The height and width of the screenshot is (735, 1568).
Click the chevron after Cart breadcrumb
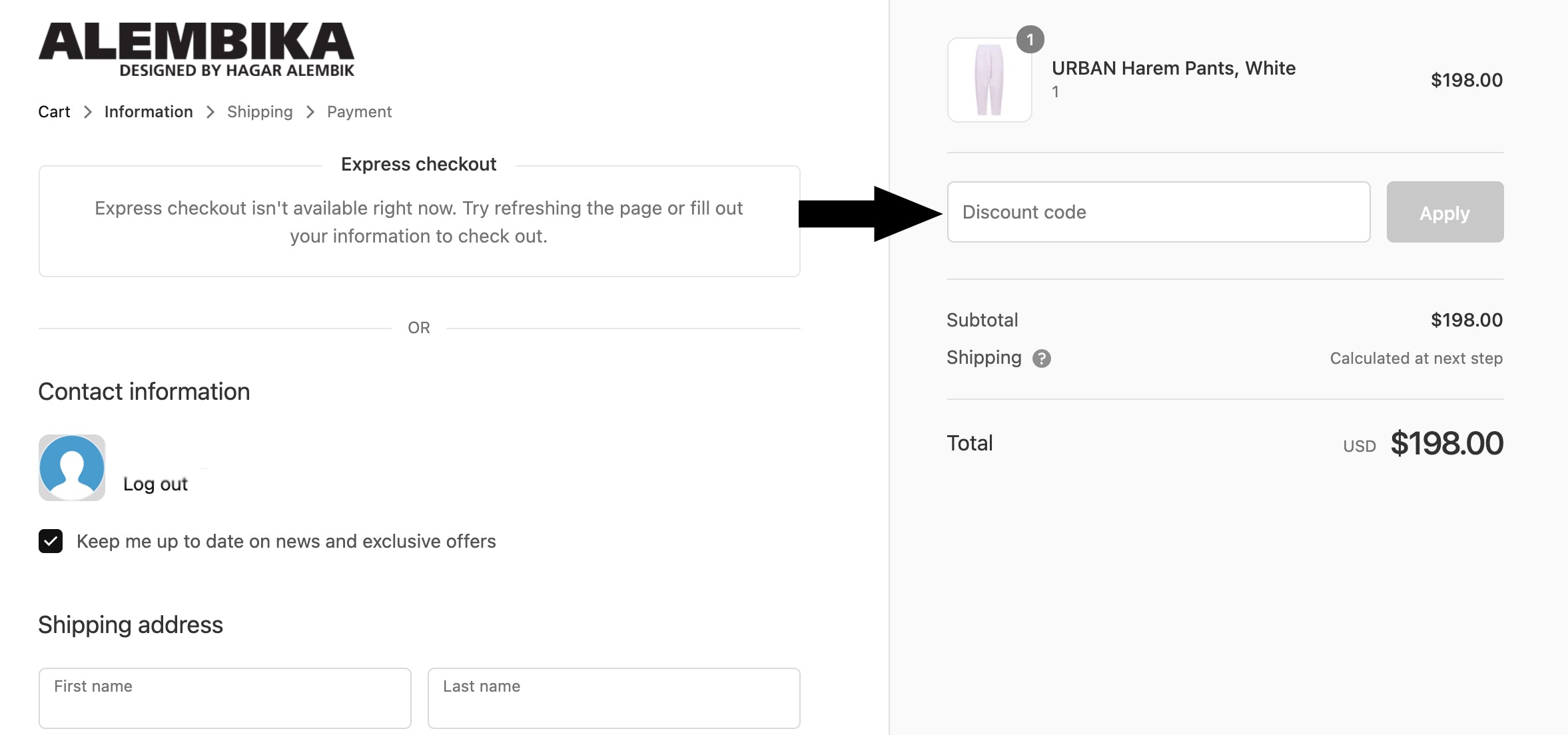87,112
